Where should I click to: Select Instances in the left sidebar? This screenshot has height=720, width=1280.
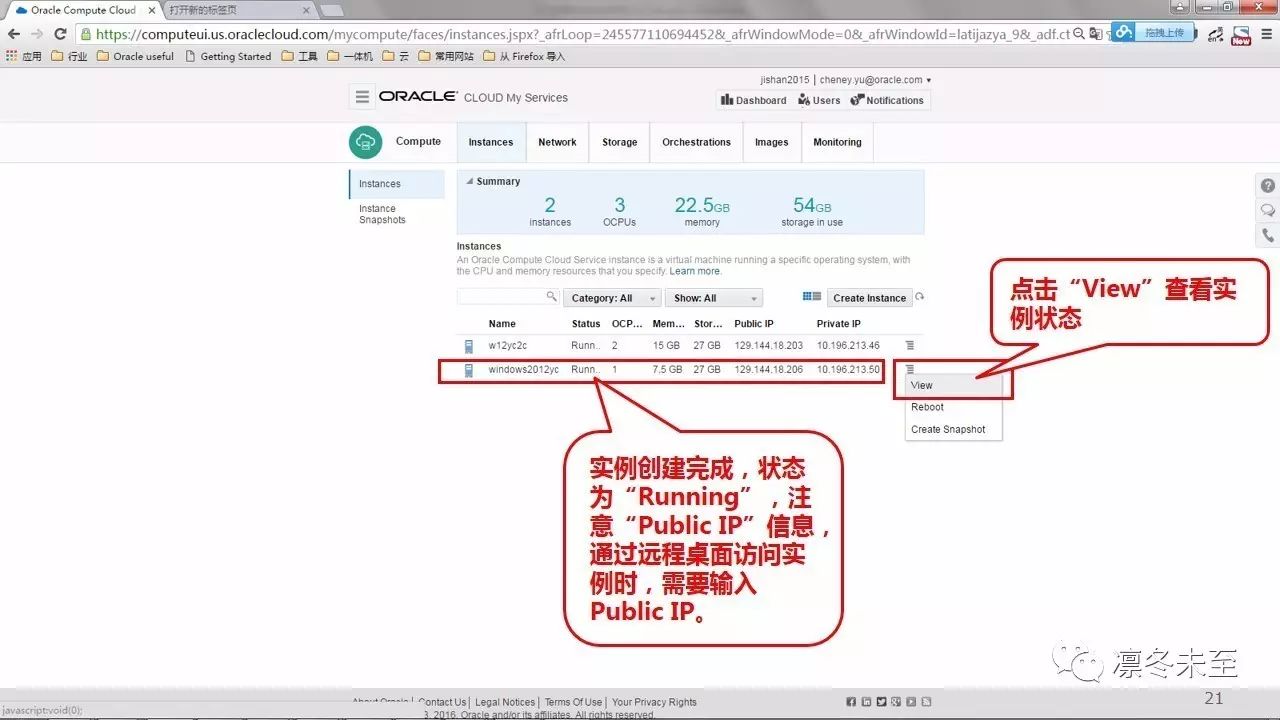[x=397, y=184]
